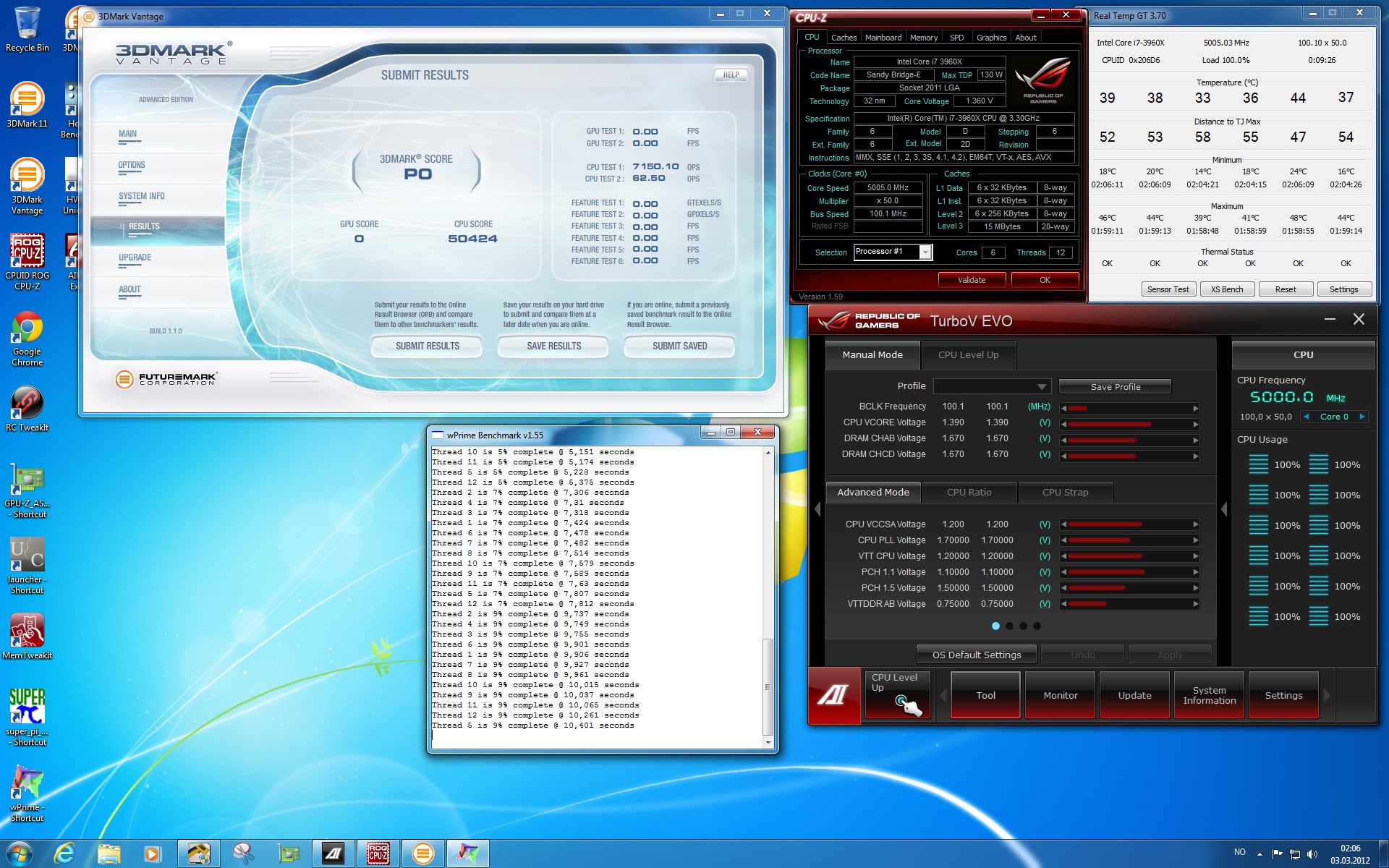Click the volume speaker tray icon

point(1312,854)
